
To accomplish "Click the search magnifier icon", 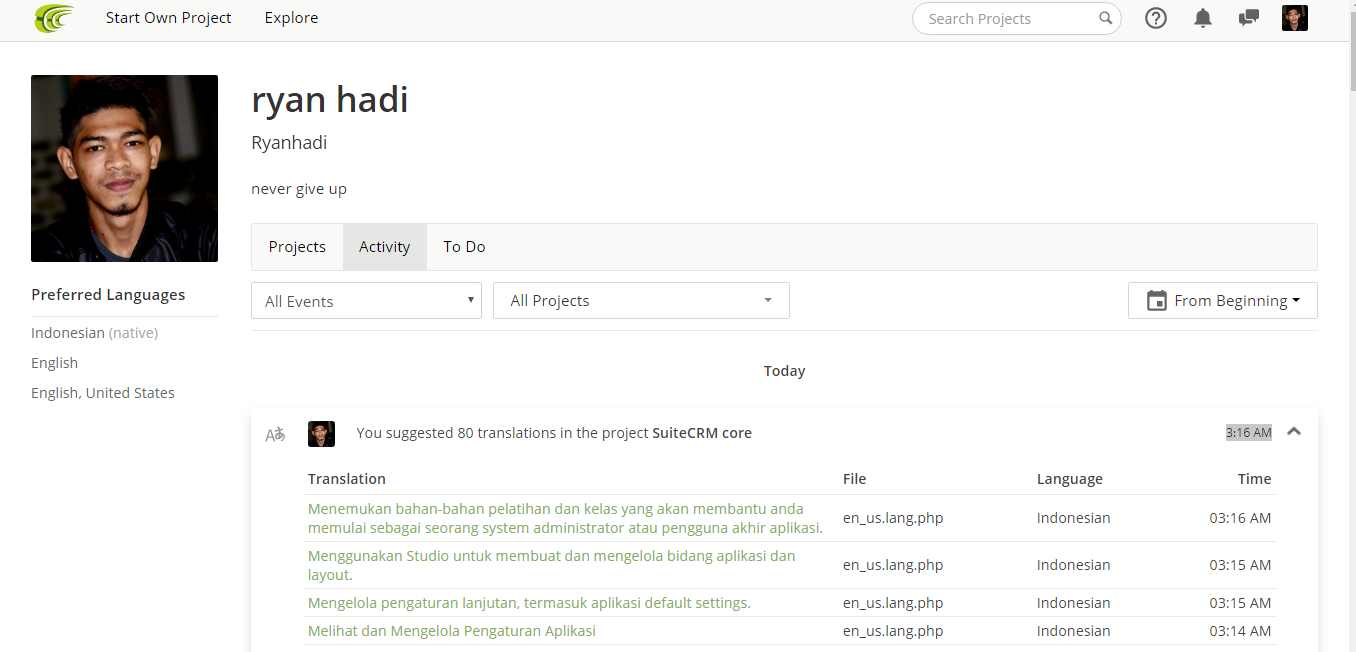I will (x=1105, y=18).
